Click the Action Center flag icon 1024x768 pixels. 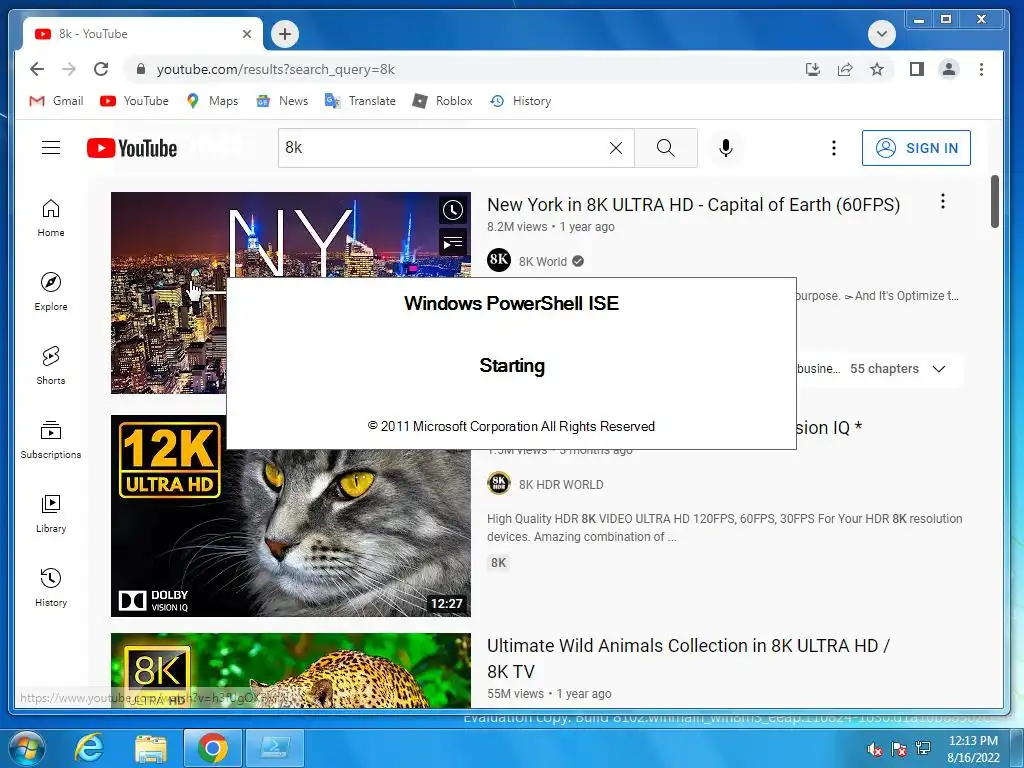tap(899, 749)
